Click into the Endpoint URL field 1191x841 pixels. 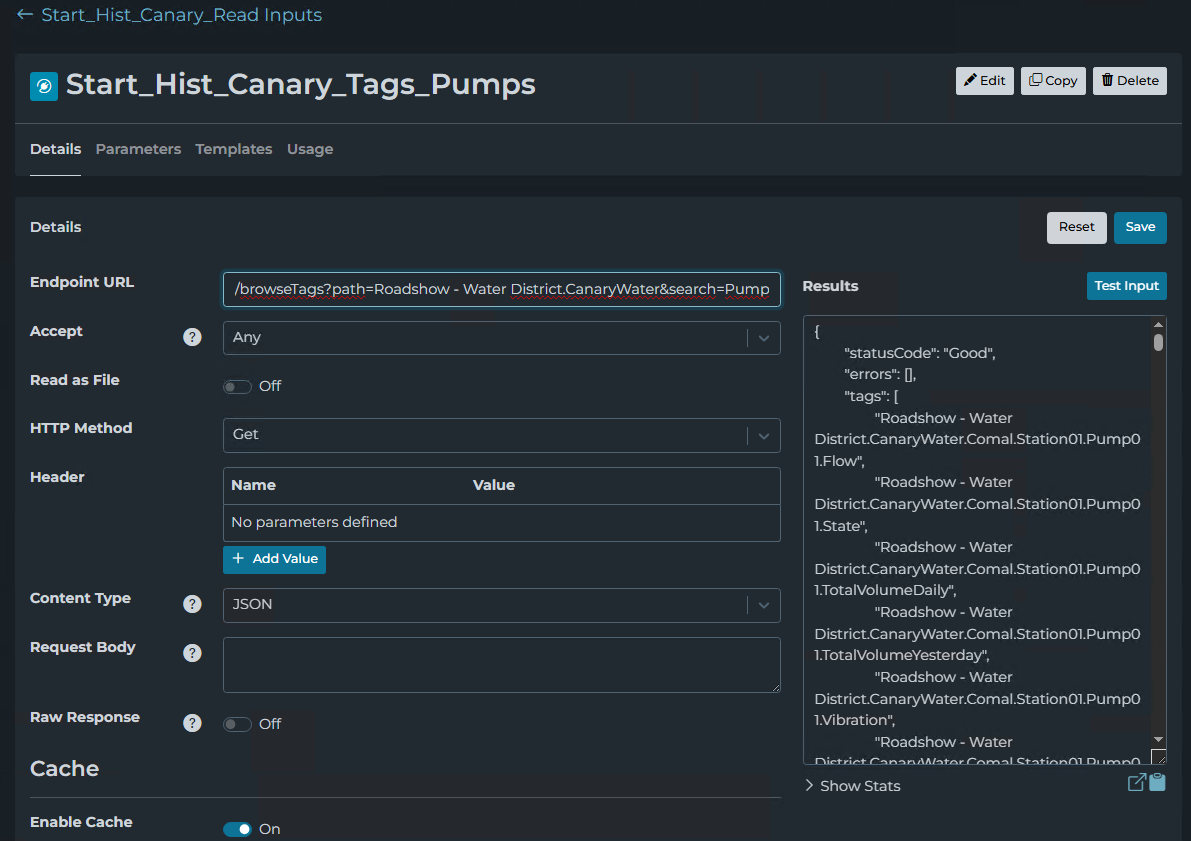[x=501, y=290]
